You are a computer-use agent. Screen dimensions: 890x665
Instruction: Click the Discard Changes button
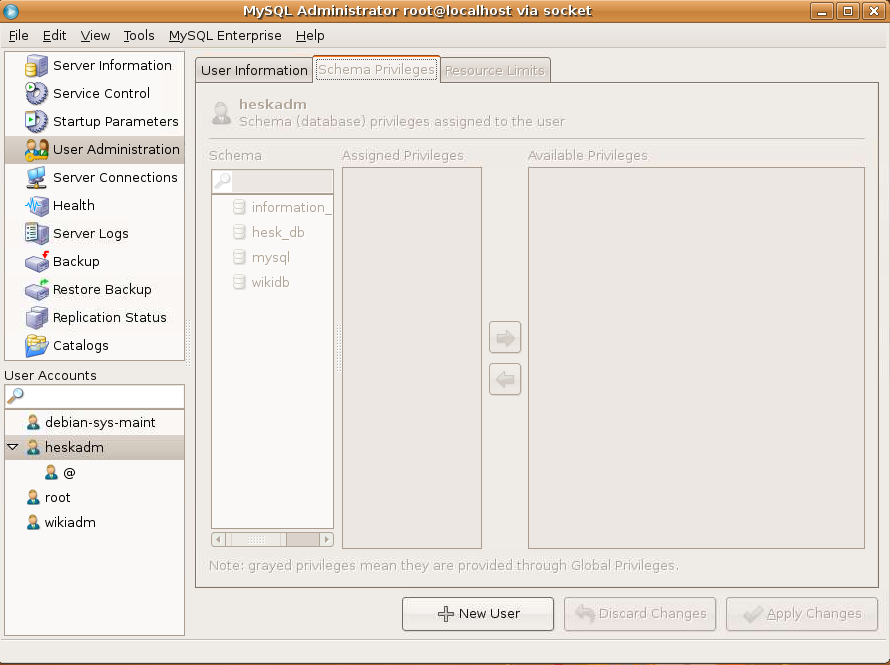pyautogui.click(x=640, y=613)
